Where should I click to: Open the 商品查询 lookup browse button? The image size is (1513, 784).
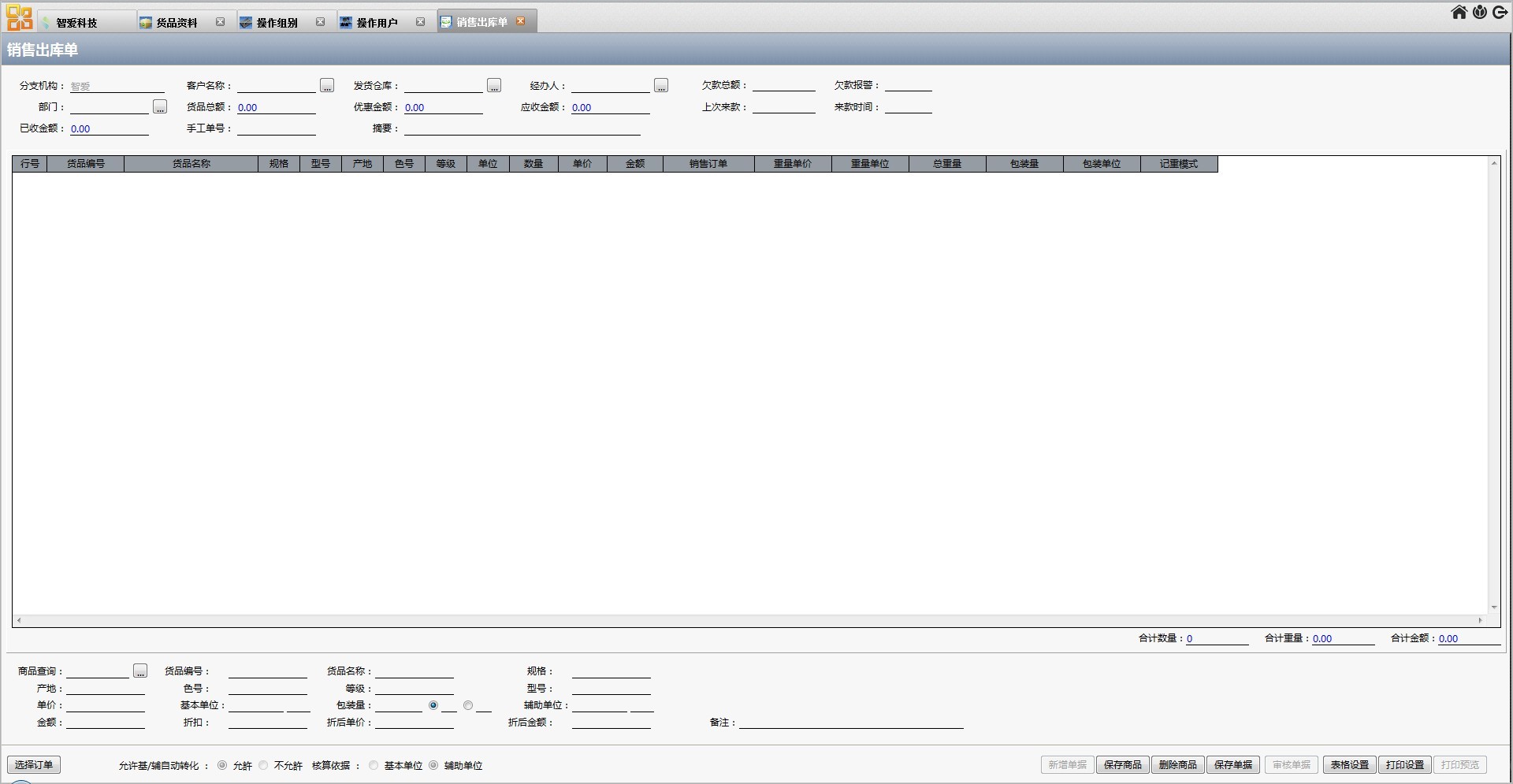point(140,671)
